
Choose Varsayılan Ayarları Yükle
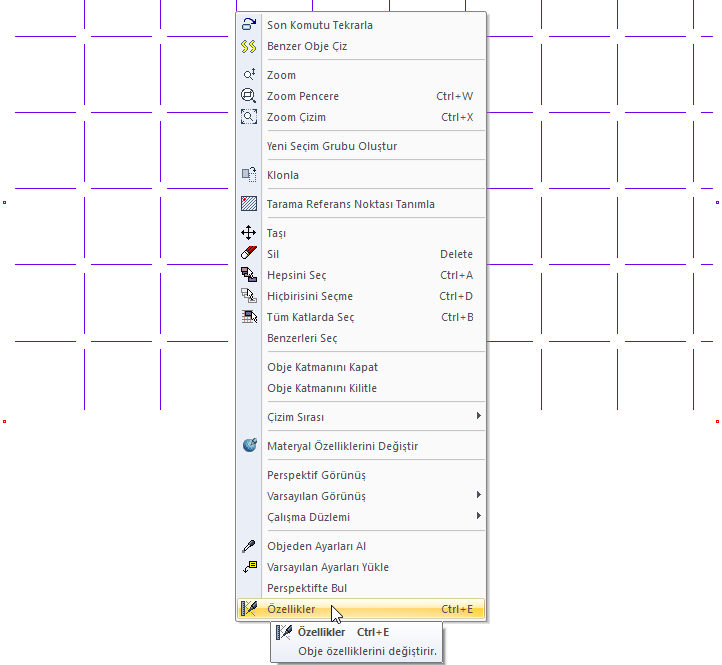(x=361, y=567)
